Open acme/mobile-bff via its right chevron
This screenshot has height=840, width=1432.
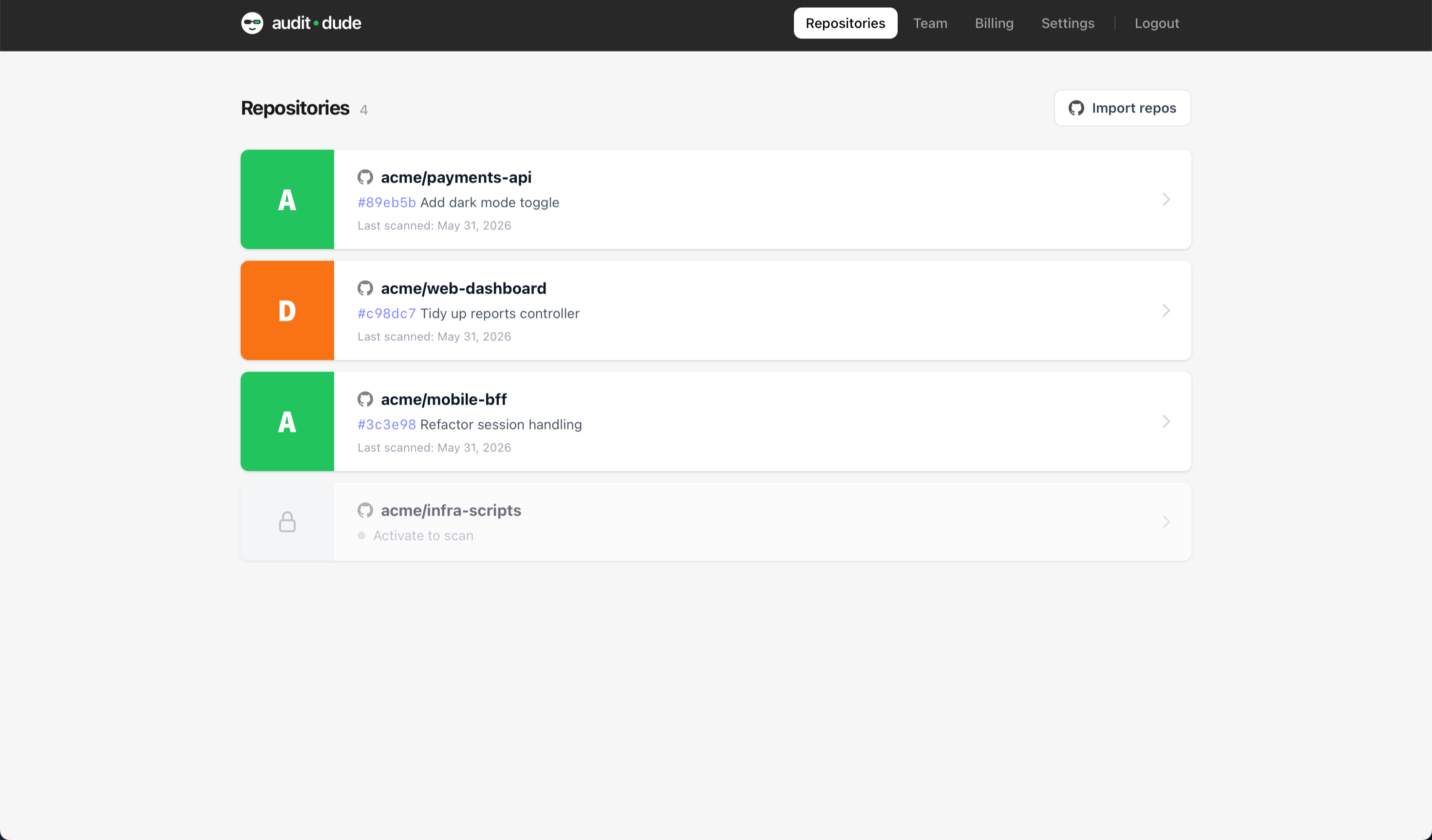1166,421
